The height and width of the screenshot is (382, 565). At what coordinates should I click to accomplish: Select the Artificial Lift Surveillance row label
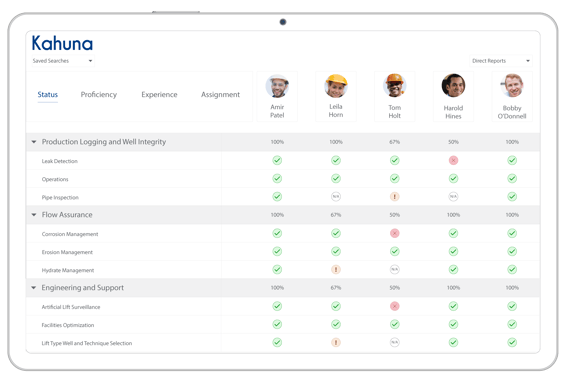pyautogui.click(x=71, y=307)
